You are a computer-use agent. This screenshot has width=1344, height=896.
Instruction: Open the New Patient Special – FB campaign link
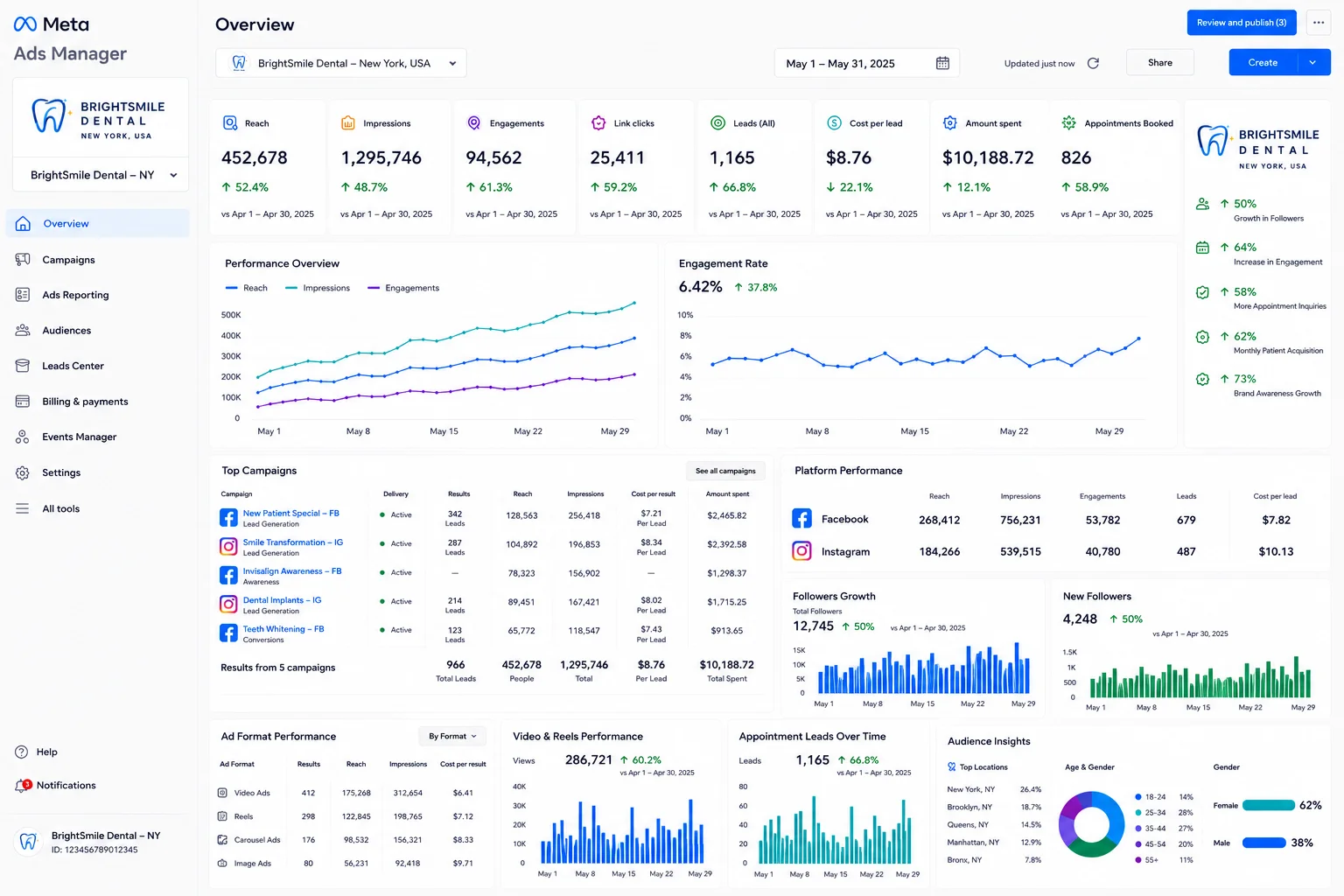coord(290,514)
